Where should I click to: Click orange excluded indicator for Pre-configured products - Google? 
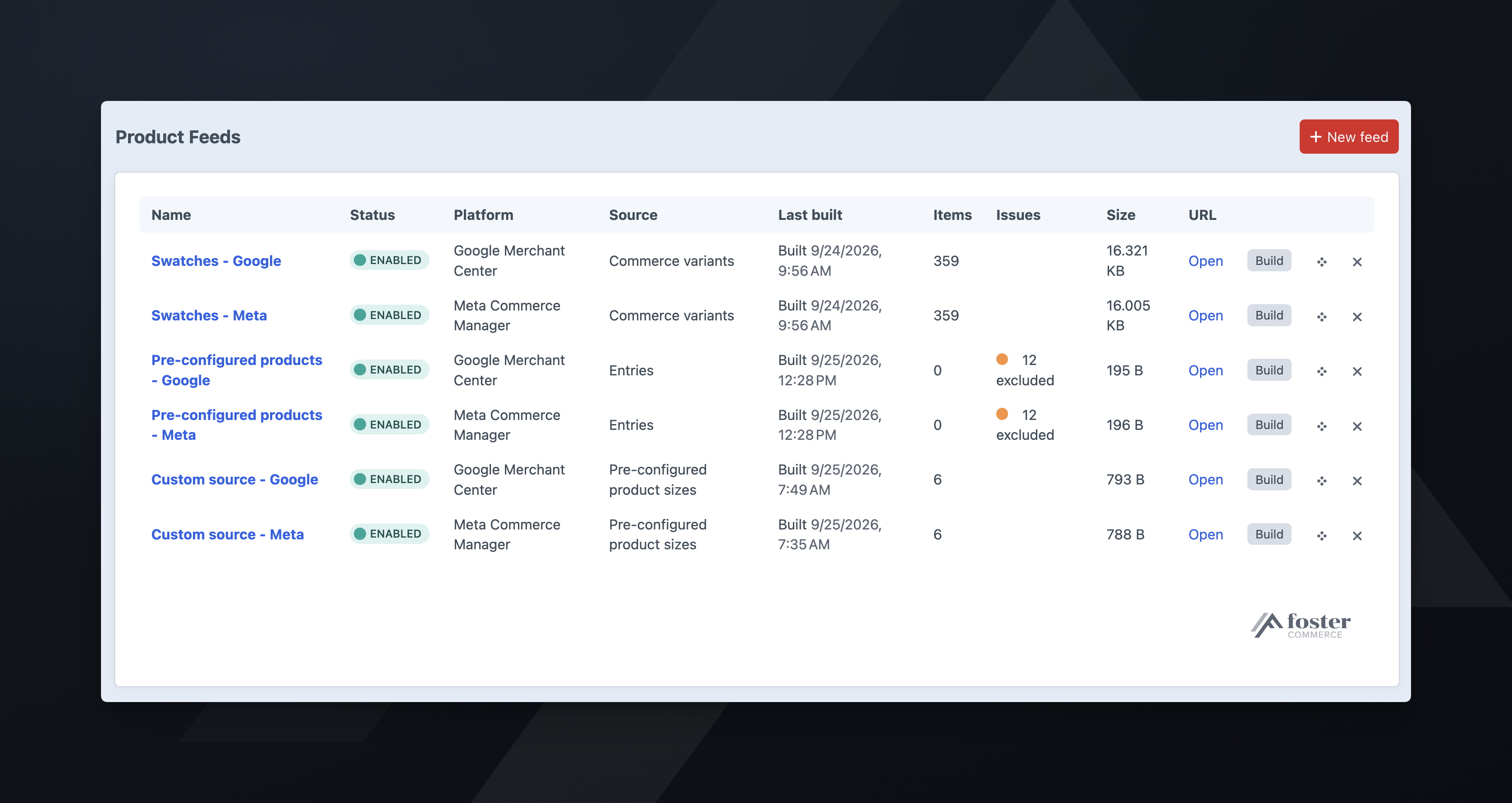click(x=1002, y=359)
